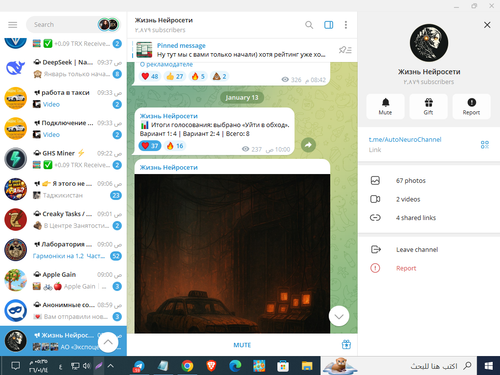Add the fire 16 reaction

click(x=175, y=146)
